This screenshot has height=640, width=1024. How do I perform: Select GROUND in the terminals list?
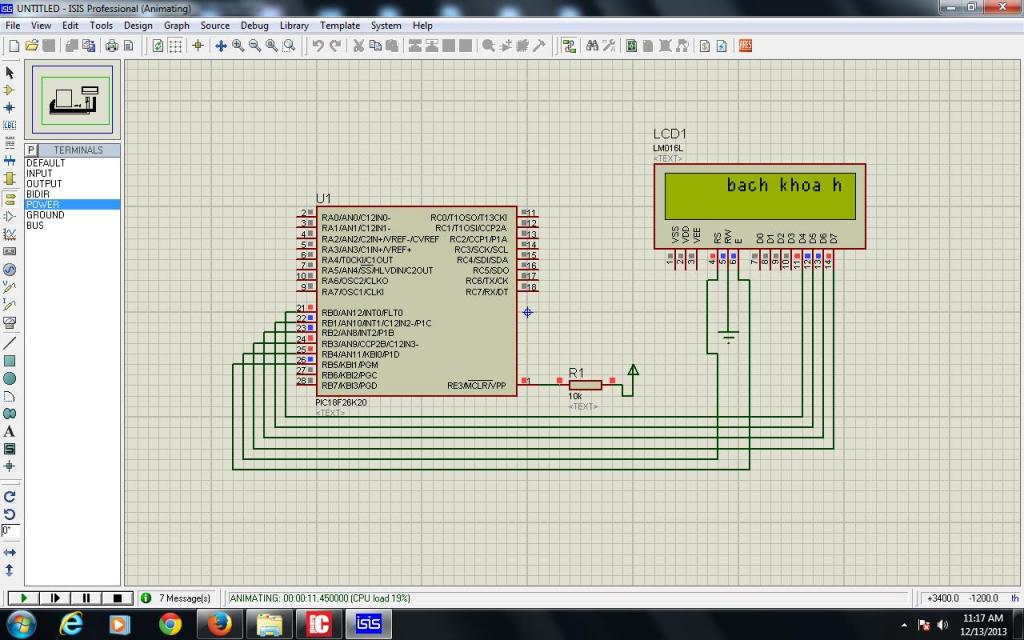coord(45,215)
